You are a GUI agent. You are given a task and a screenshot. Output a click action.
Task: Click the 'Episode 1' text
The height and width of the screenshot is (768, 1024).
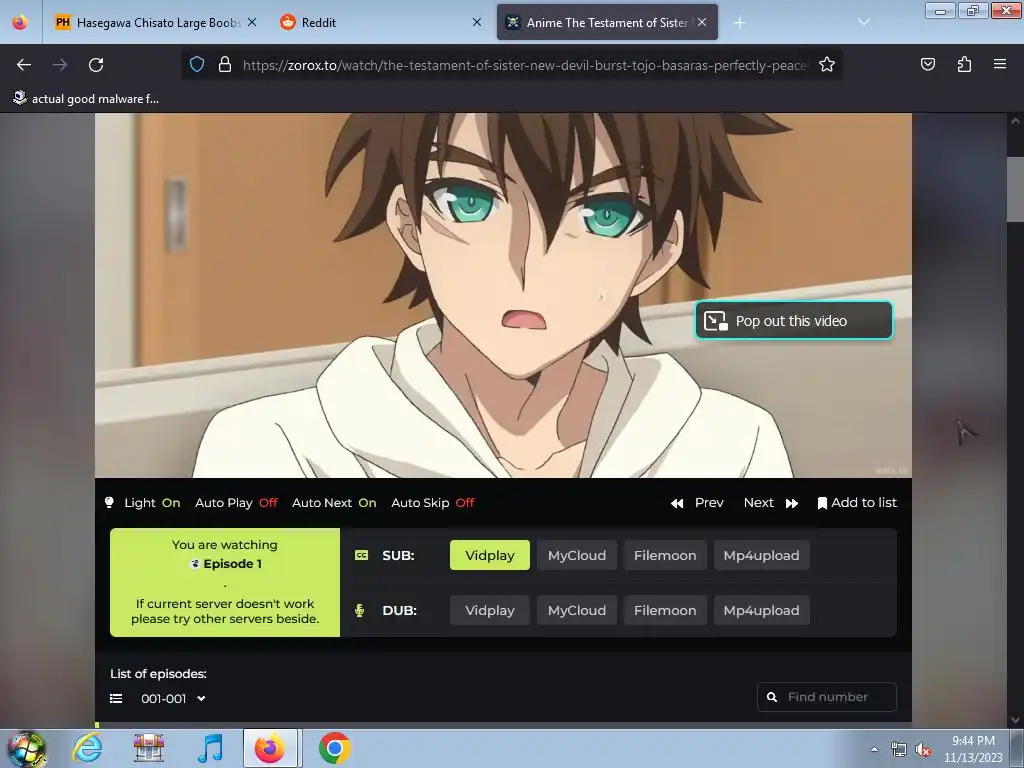click(232, 564)
